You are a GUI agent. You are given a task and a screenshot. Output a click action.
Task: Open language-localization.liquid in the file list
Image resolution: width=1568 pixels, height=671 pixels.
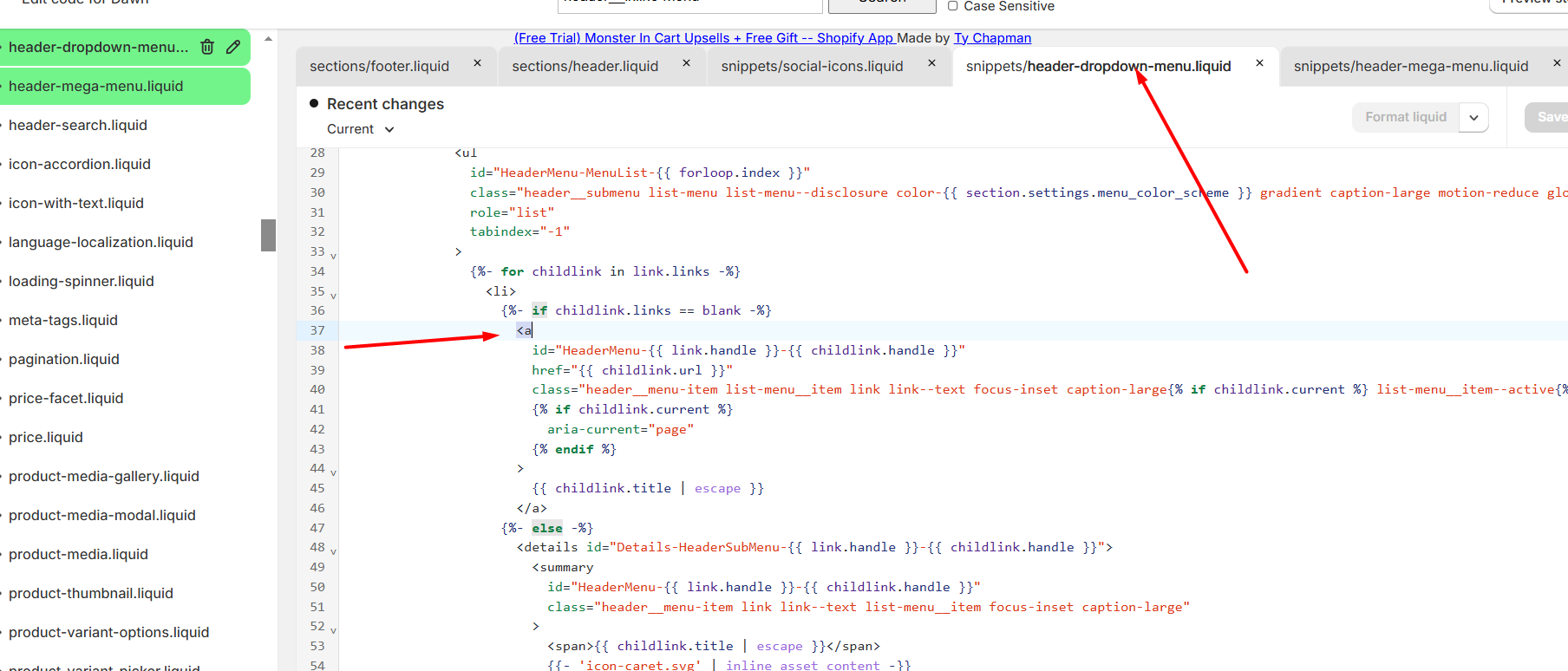[x=101, y=243]
